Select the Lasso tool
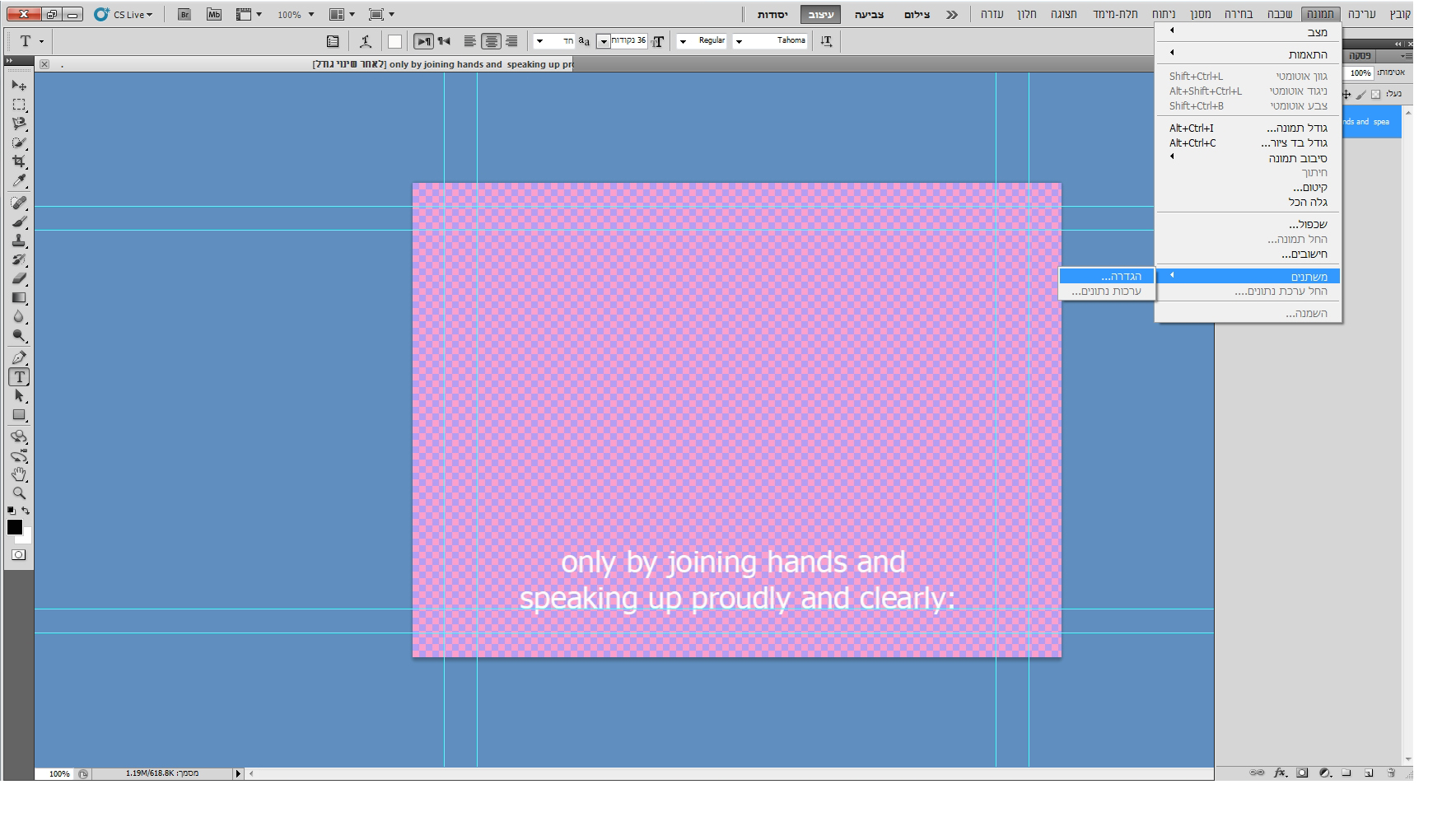 click(x=19, y=124)
